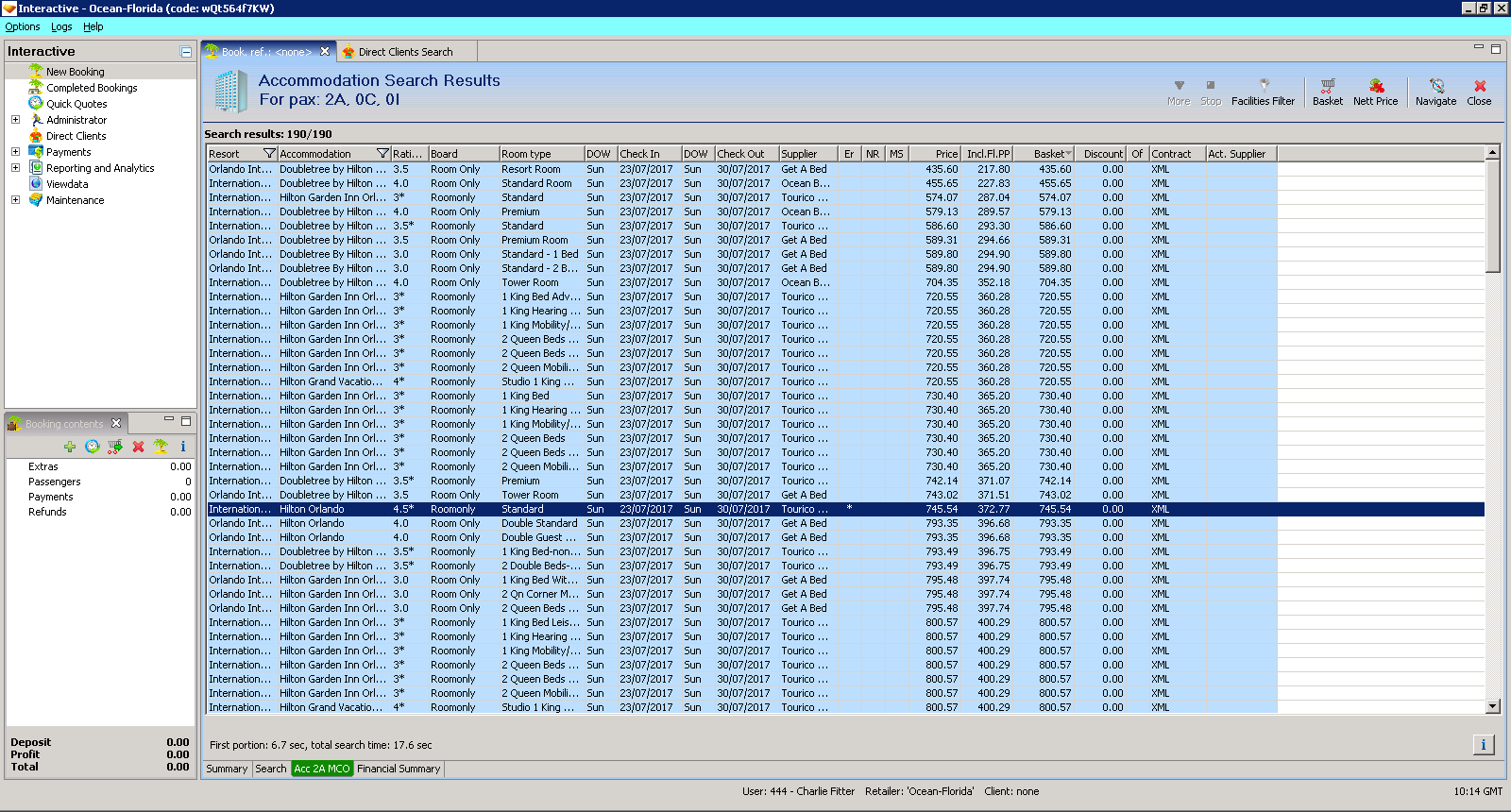This screenshot has height=812, width=1511.
Task: Select the Book. ref. <none> tab
Action: 267,52
